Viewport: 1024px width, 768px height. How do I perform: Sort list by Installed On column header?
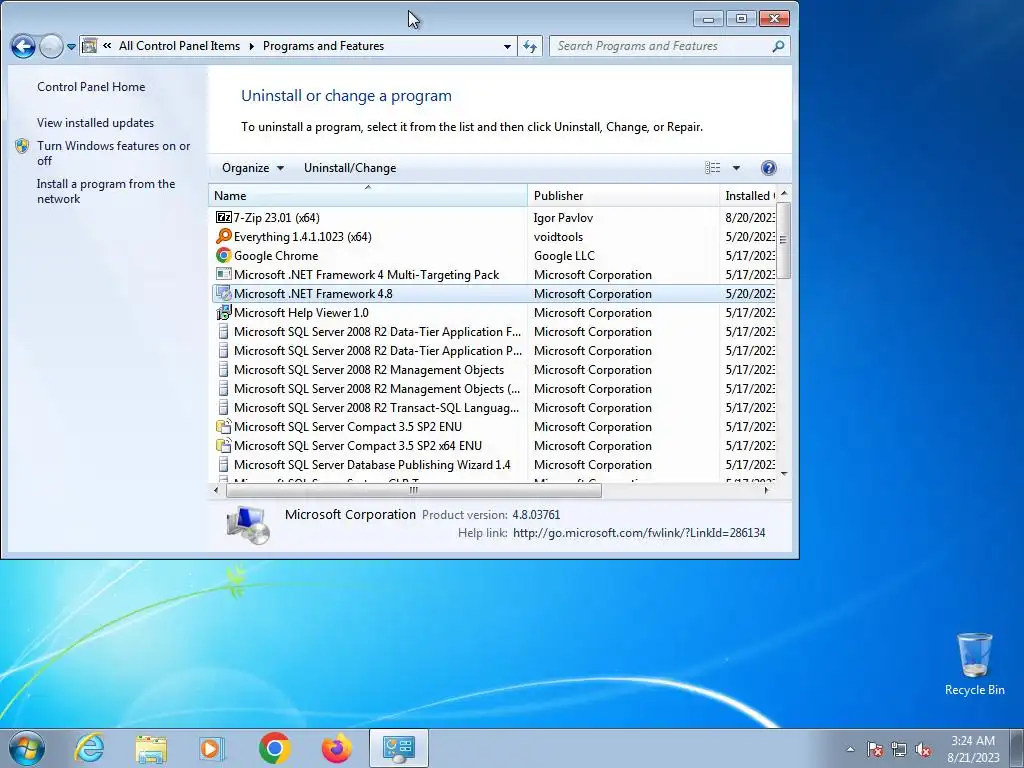click(x=748, y=195)
